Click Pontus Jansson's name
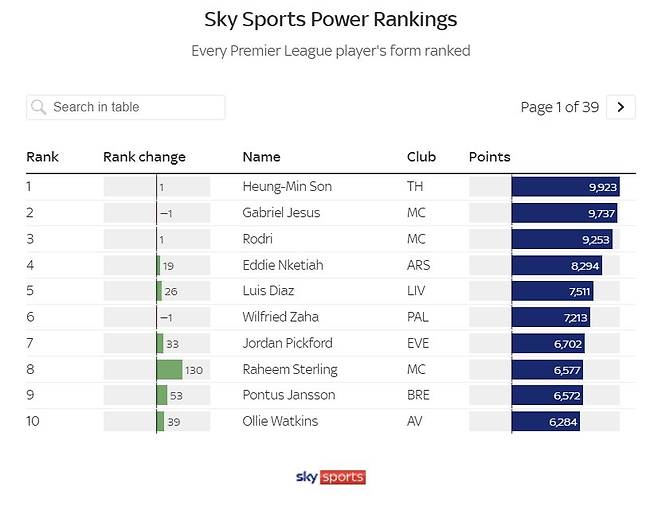Image resolution: width=658 pixels, height=514 pixels. (x=289, y=395)
